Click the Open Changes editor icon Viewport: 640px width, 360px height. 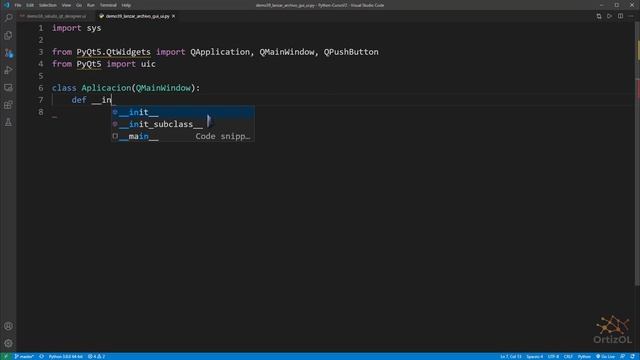[599, 16]
